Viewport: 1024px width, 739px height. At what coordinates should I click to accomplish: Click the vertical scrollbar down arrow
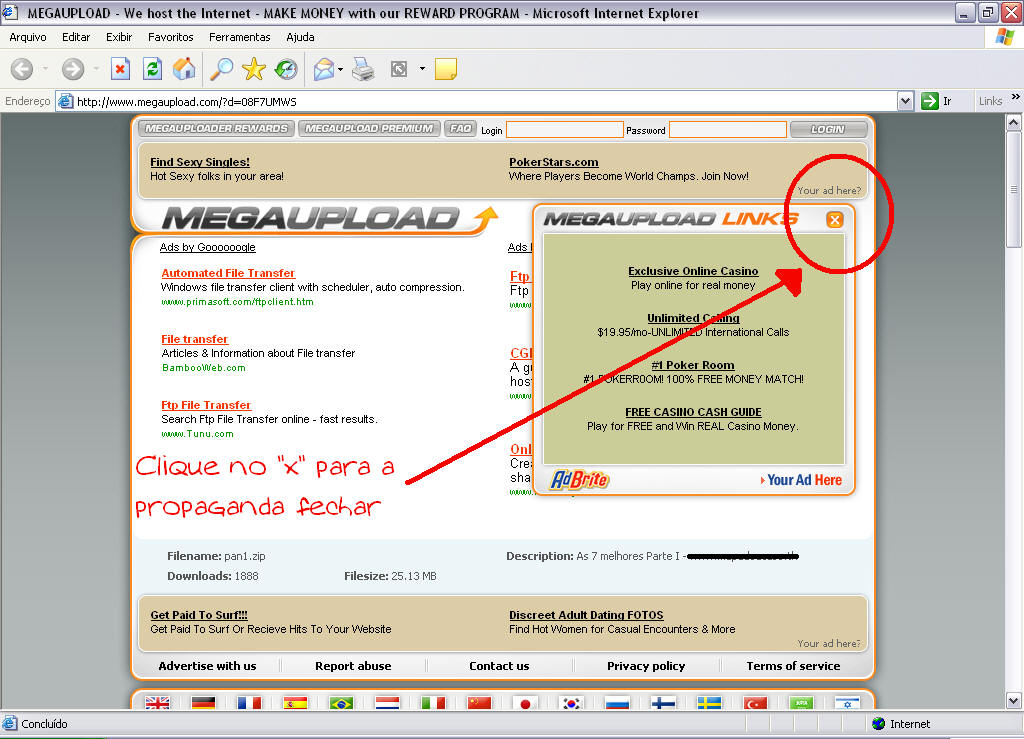point(1014,700)
